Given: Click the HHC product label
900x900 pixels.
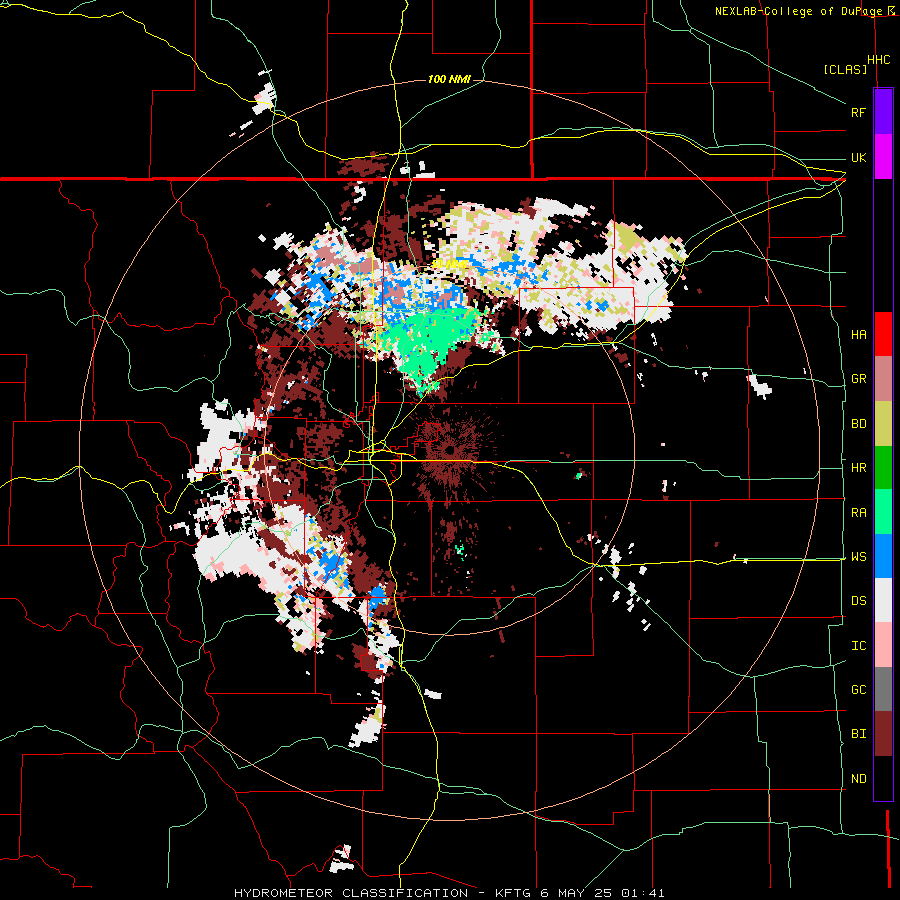Looking at the screenshot, I should [878, 60].
